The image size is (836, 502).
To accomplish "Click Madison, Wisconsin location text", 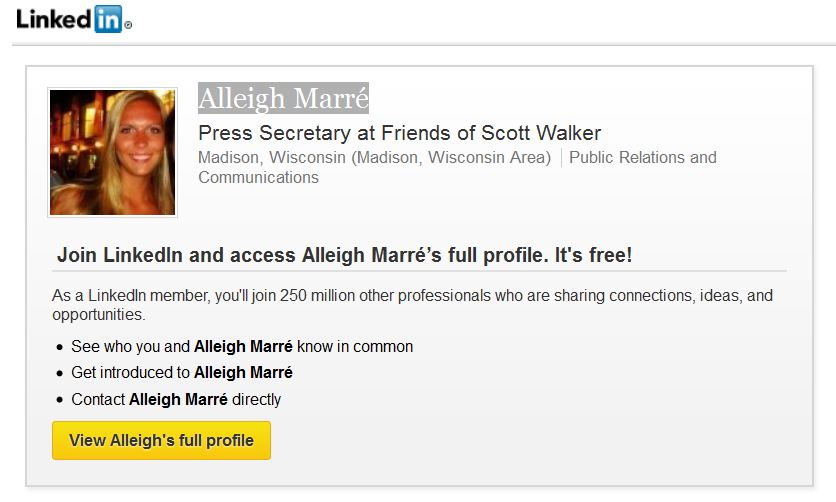I will click(374, 157).
